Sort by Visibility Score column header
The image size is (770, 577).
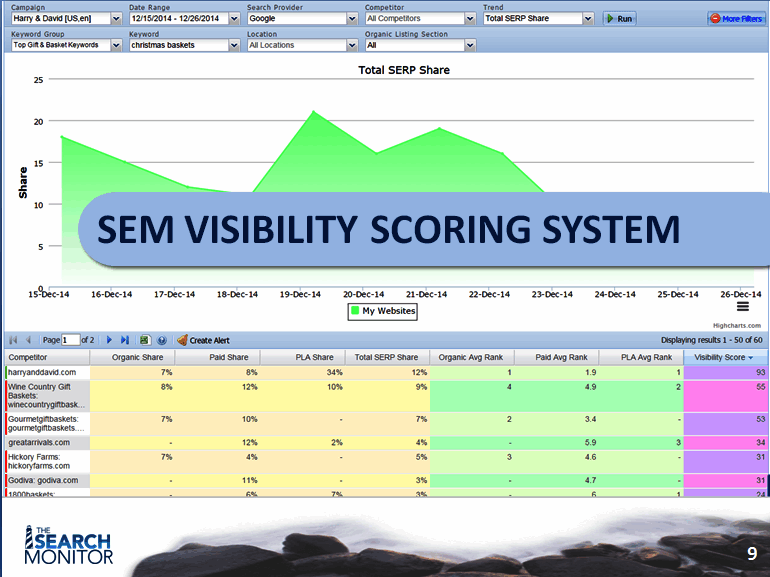pos(720,357)
